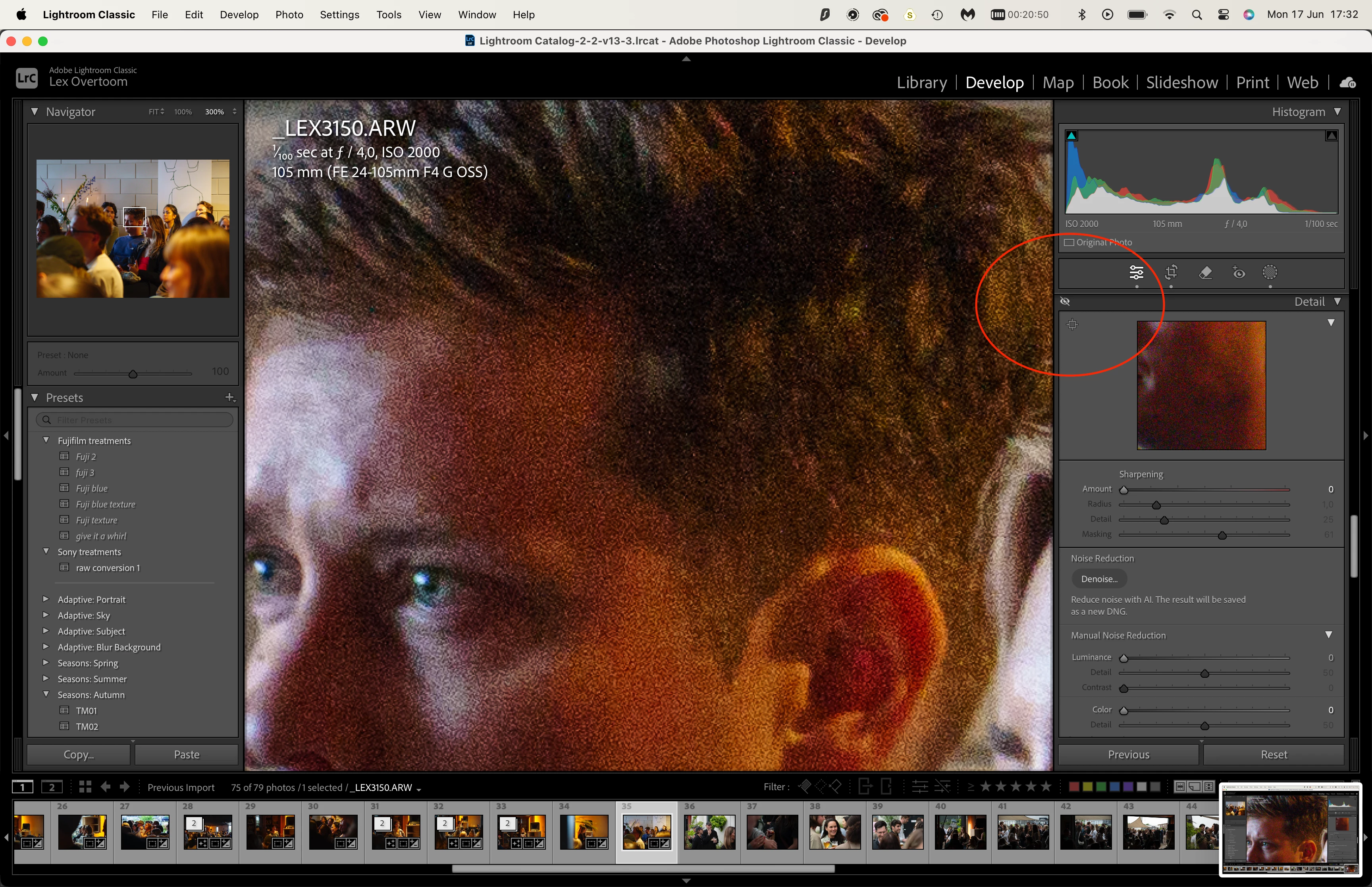Click the Luminance noise reduction slider handle
The image size is (1372, 887).
point(1123,658)
